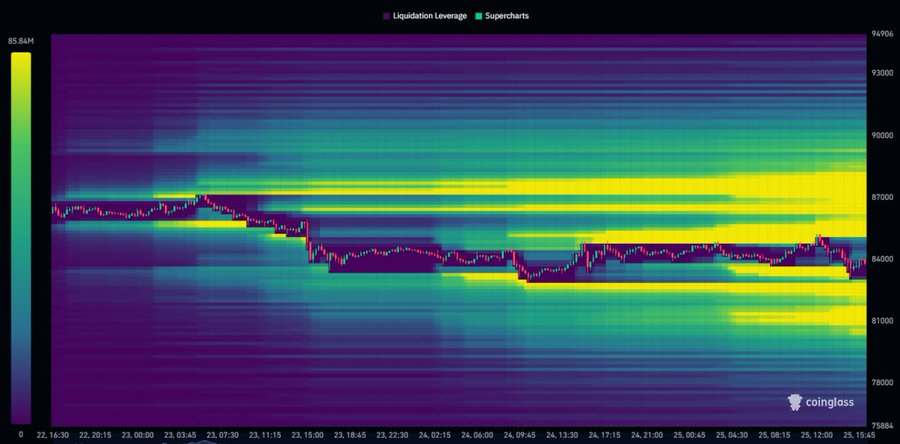
Task: Toggle the Liquidation Leverage legend series
Action: pyautogui.click(x=424, y=16)
